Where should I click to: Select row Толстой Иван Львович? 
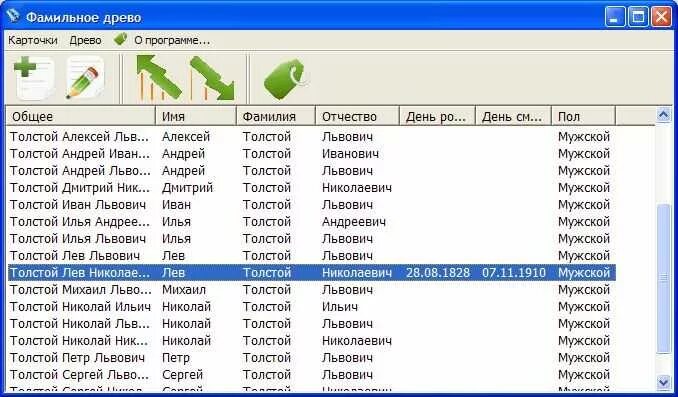[x=311, y=205]
